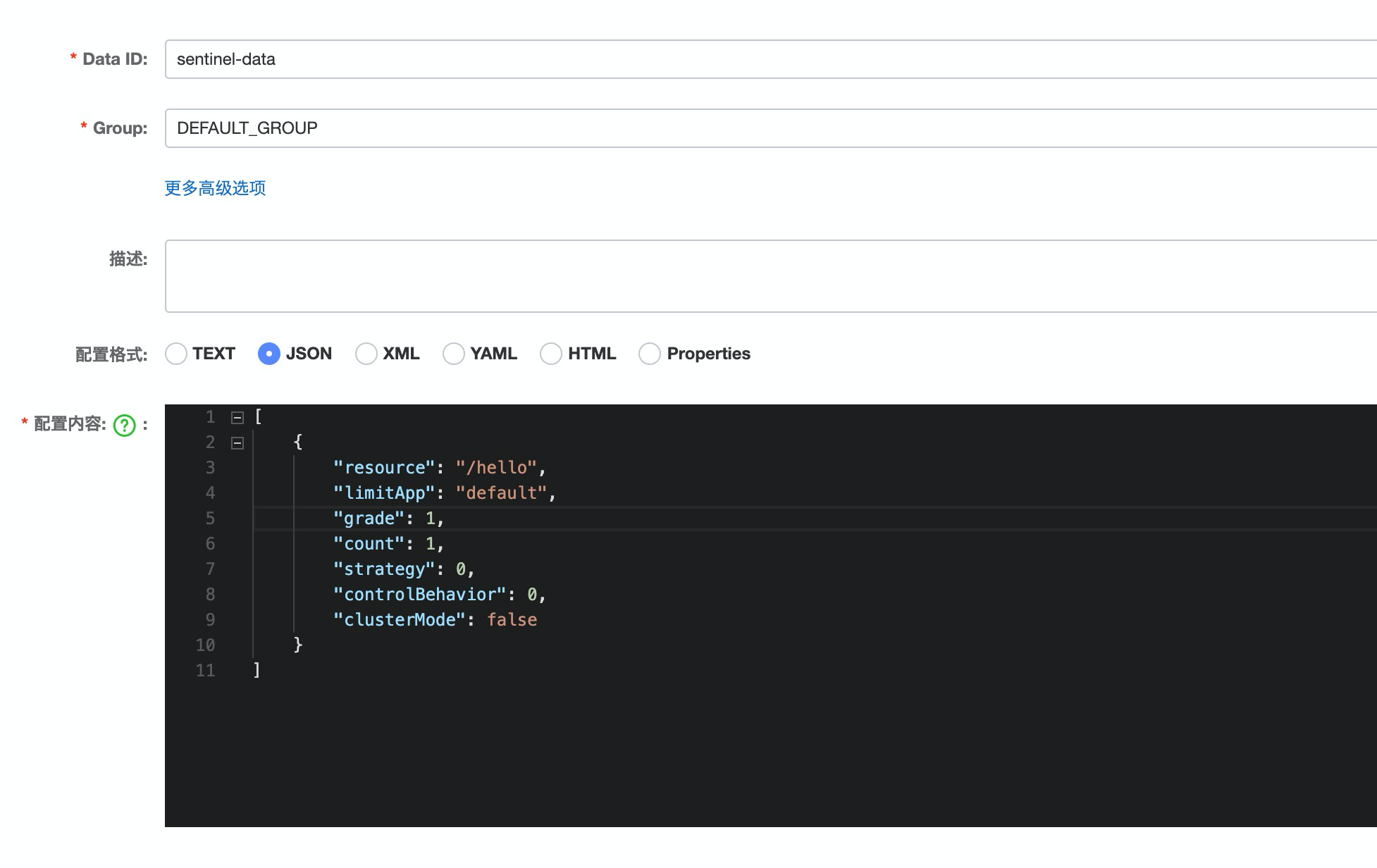
Task: Click line number 5 in the gutter
Action: 210,519
